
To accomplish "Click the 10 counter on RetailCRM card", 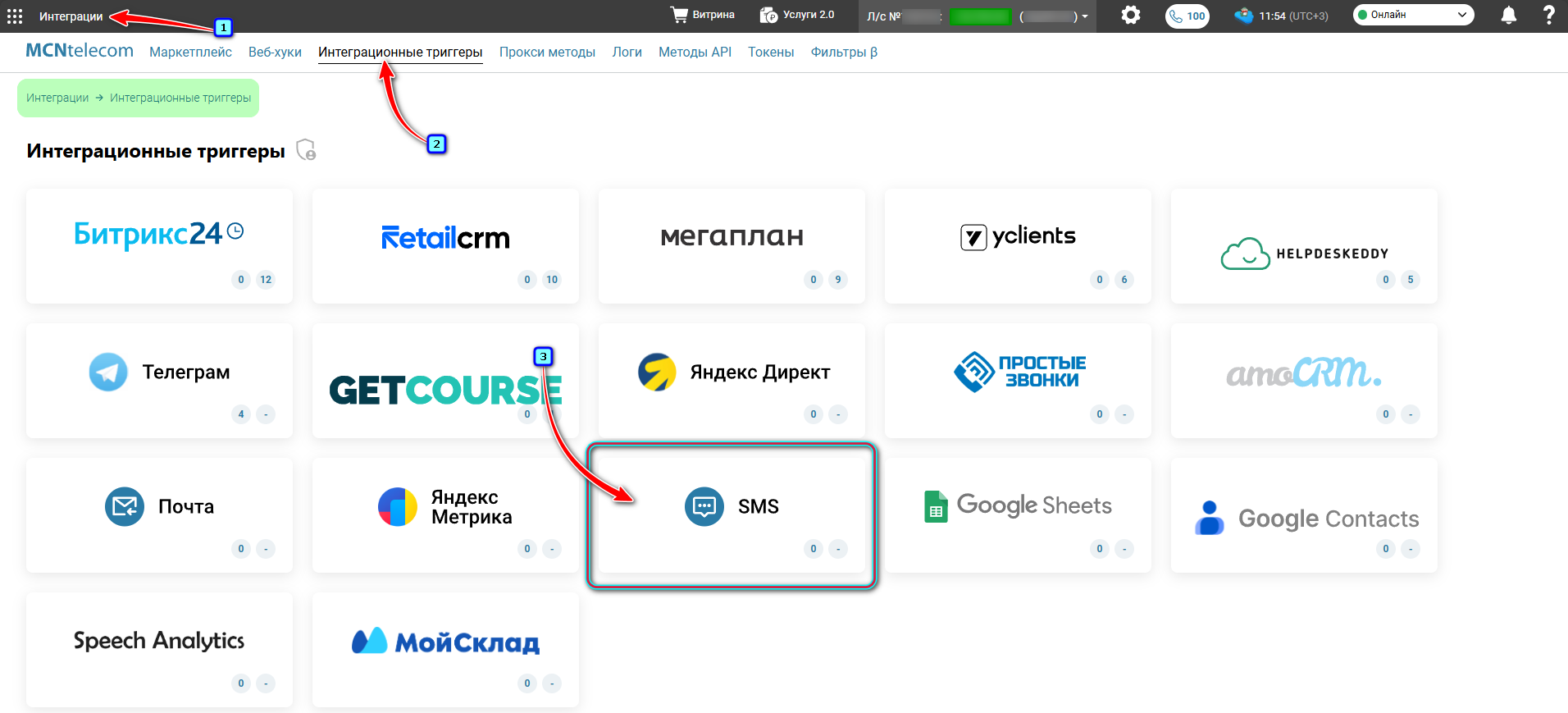I will coord(552,280).
